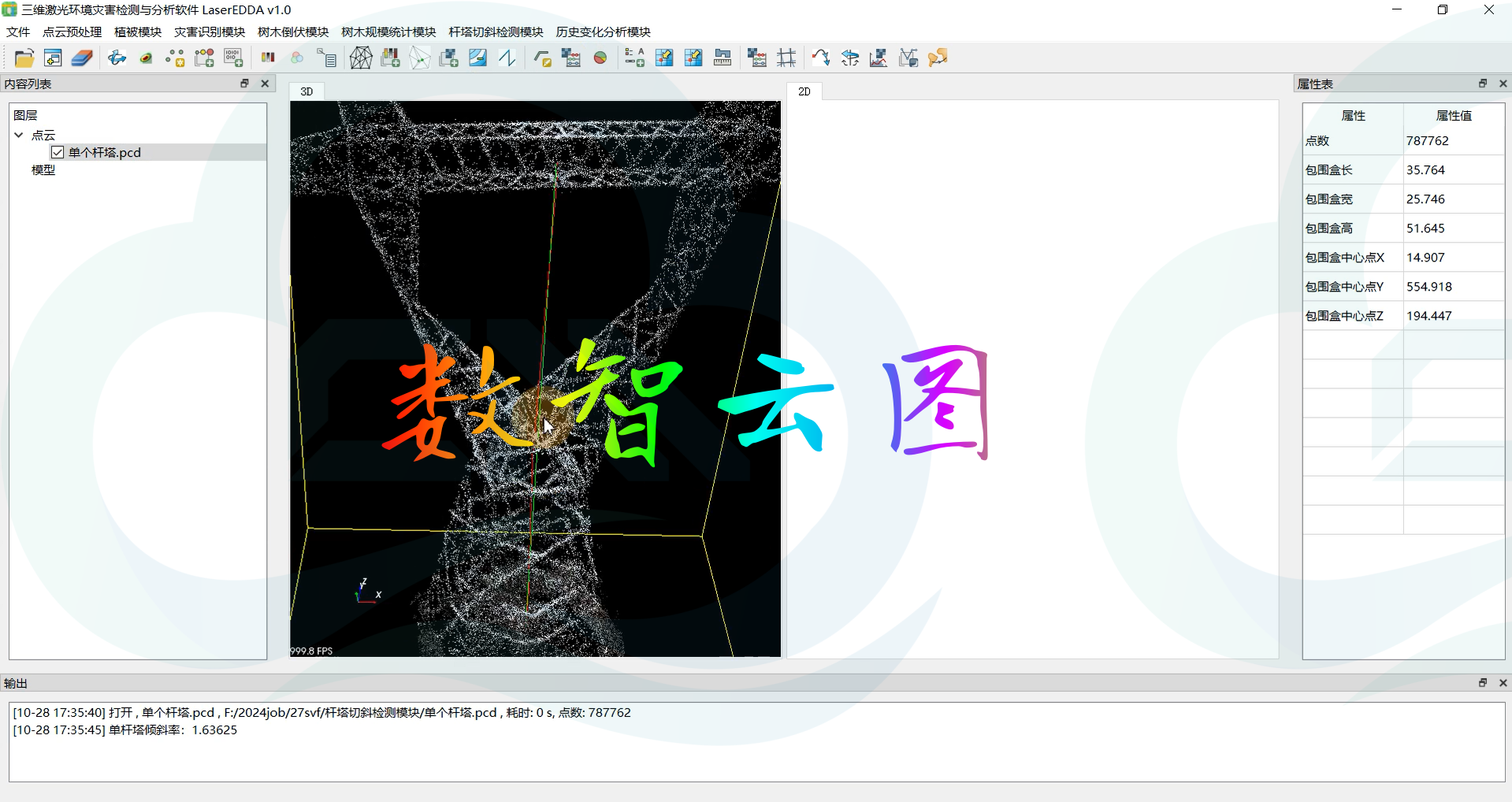The image size is (1512, 802).
Task: Click the binary data add icon
Action: (x=233, y=58)
